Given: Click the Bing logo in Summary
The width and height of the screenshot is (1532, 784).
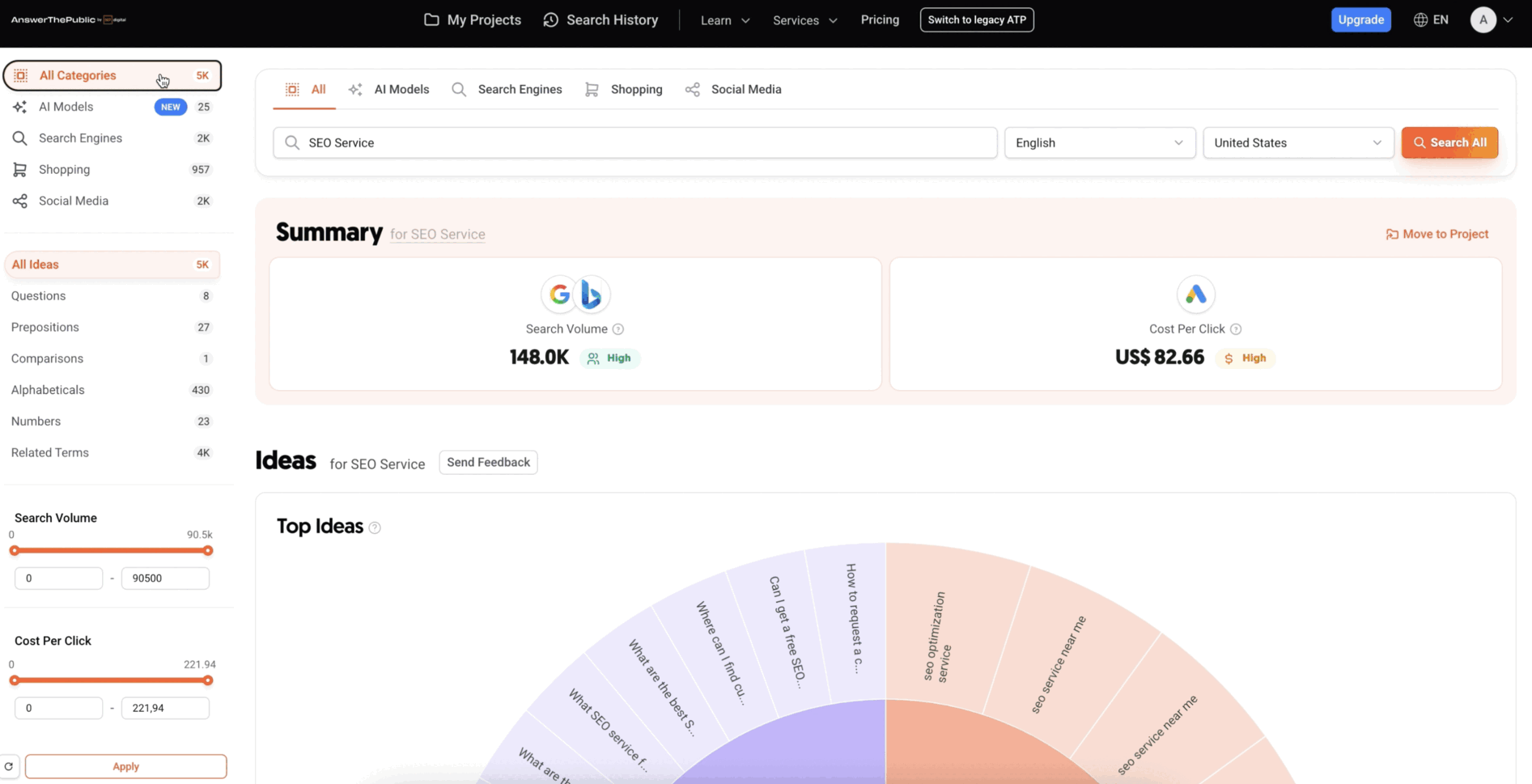Looking at the screenshot, I should [592, 295].
